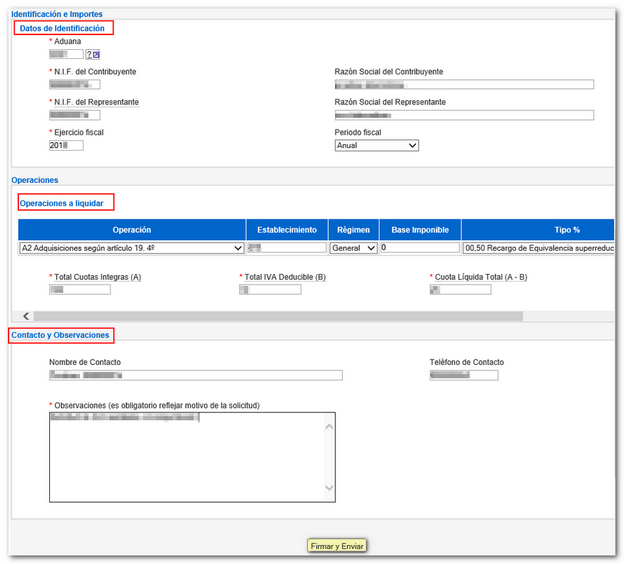The height and width of the screenshot is (564, 624).
Task: Click the Aduana help lookup icon
Action: [94, 55]
